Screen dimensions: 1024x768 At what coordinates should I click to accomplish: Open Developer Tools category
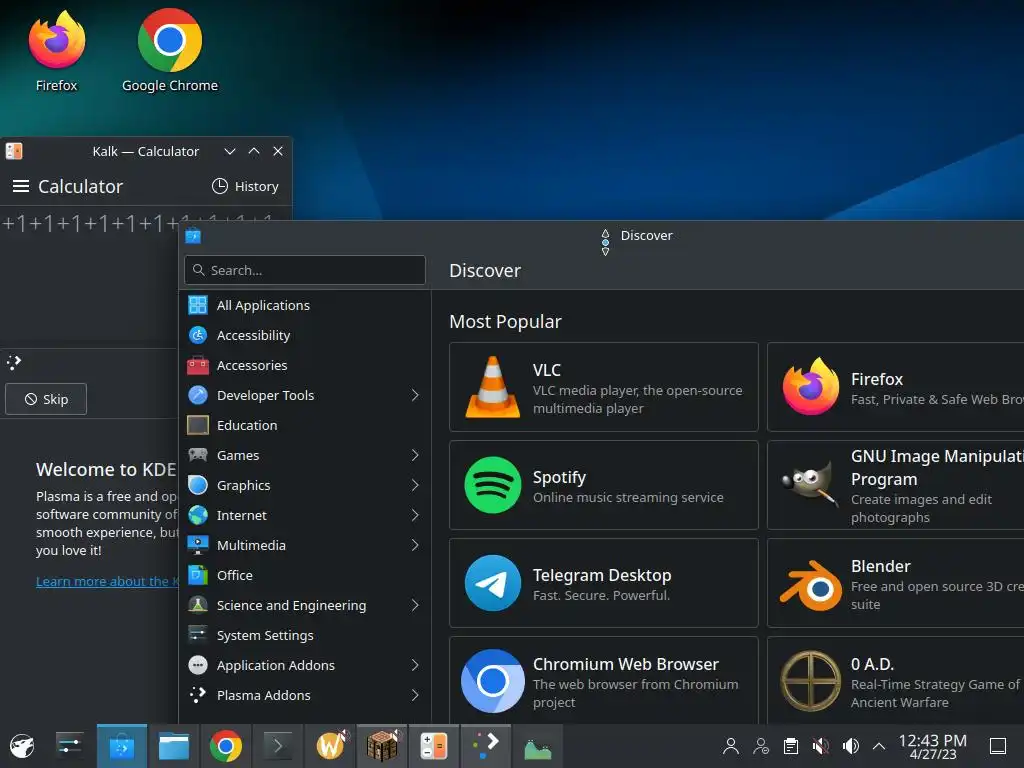(x=305, y=395)
